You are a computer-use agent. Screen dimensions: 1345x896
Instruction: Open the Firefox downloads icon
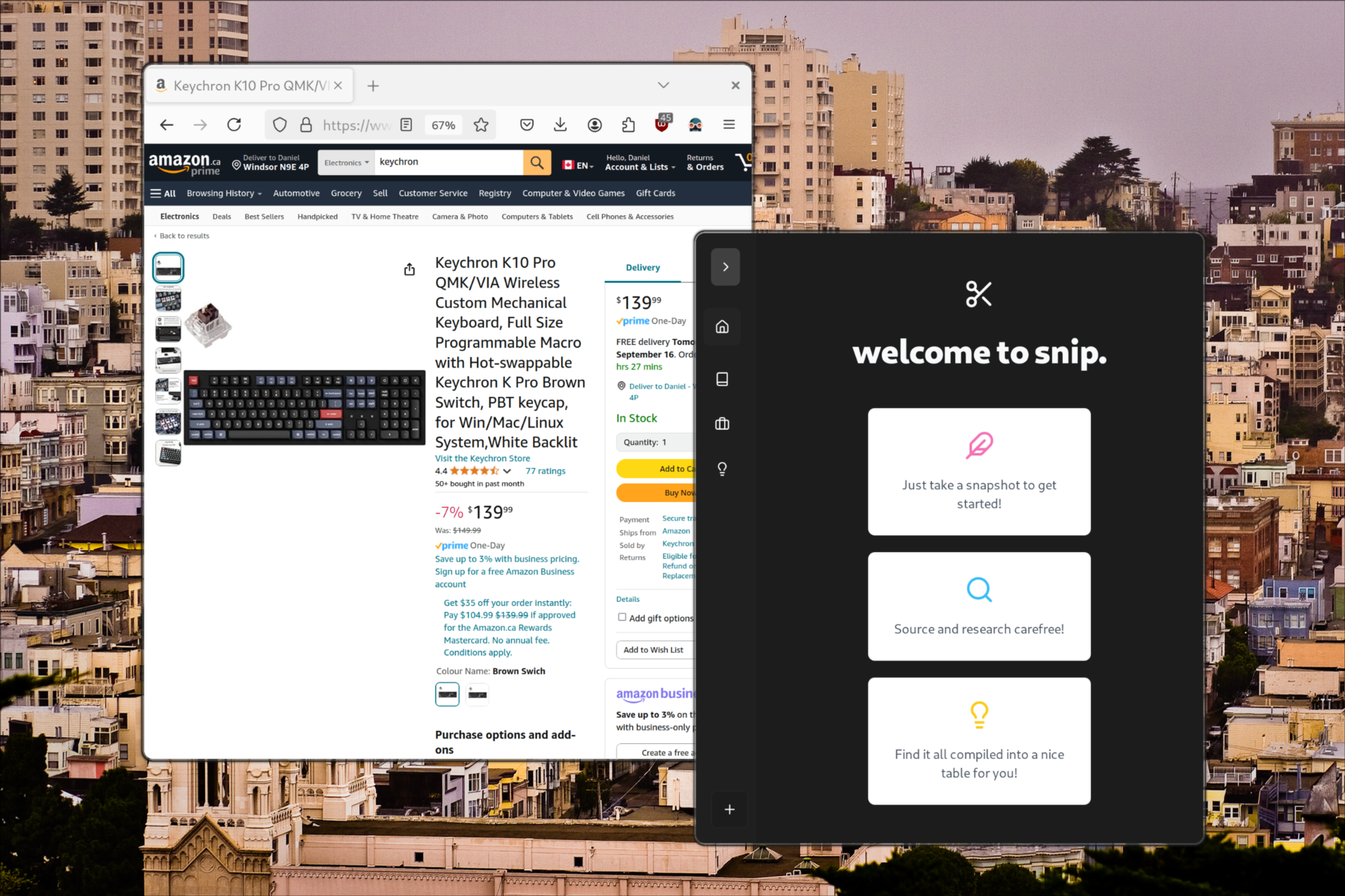(560, 125)
